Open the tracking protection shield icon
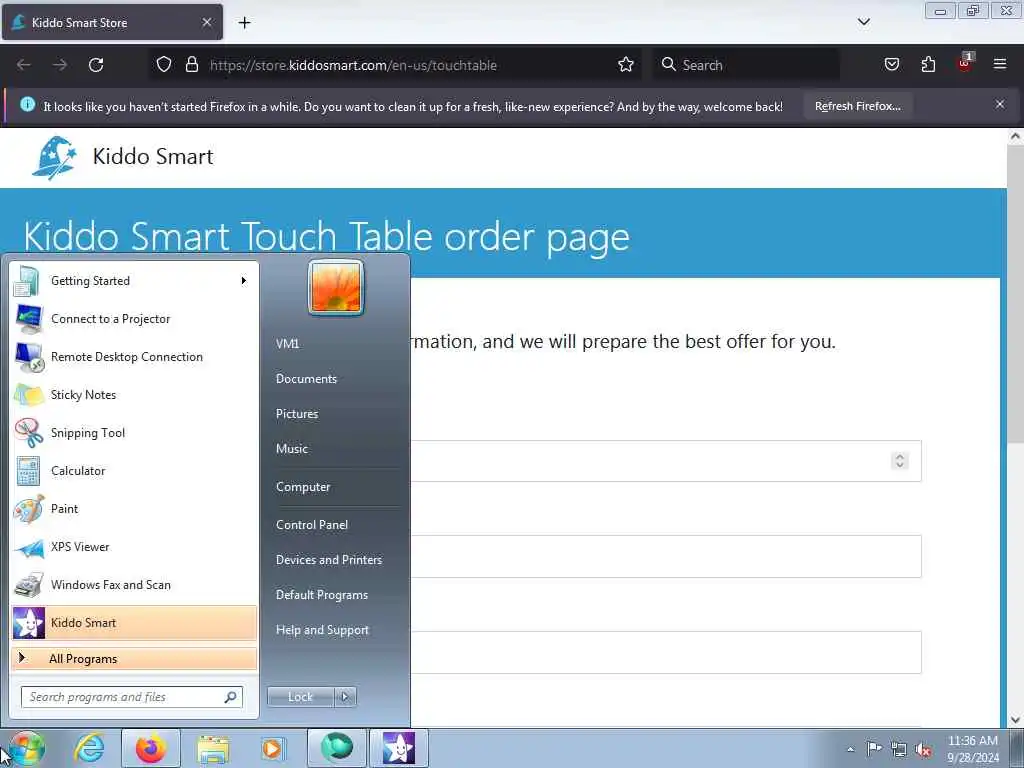This screenshot has height=768, width=1024. pyautogui.click(x=164, y=65)
